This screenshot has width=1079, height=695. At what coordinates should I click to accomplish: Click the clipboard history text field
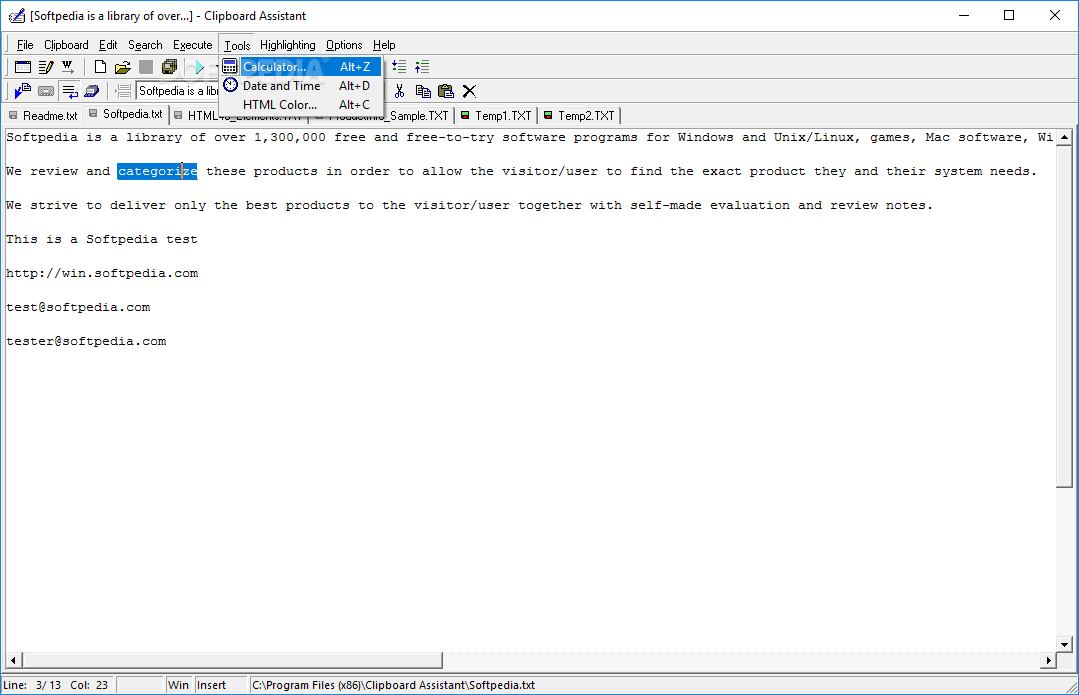pos(178,91)
